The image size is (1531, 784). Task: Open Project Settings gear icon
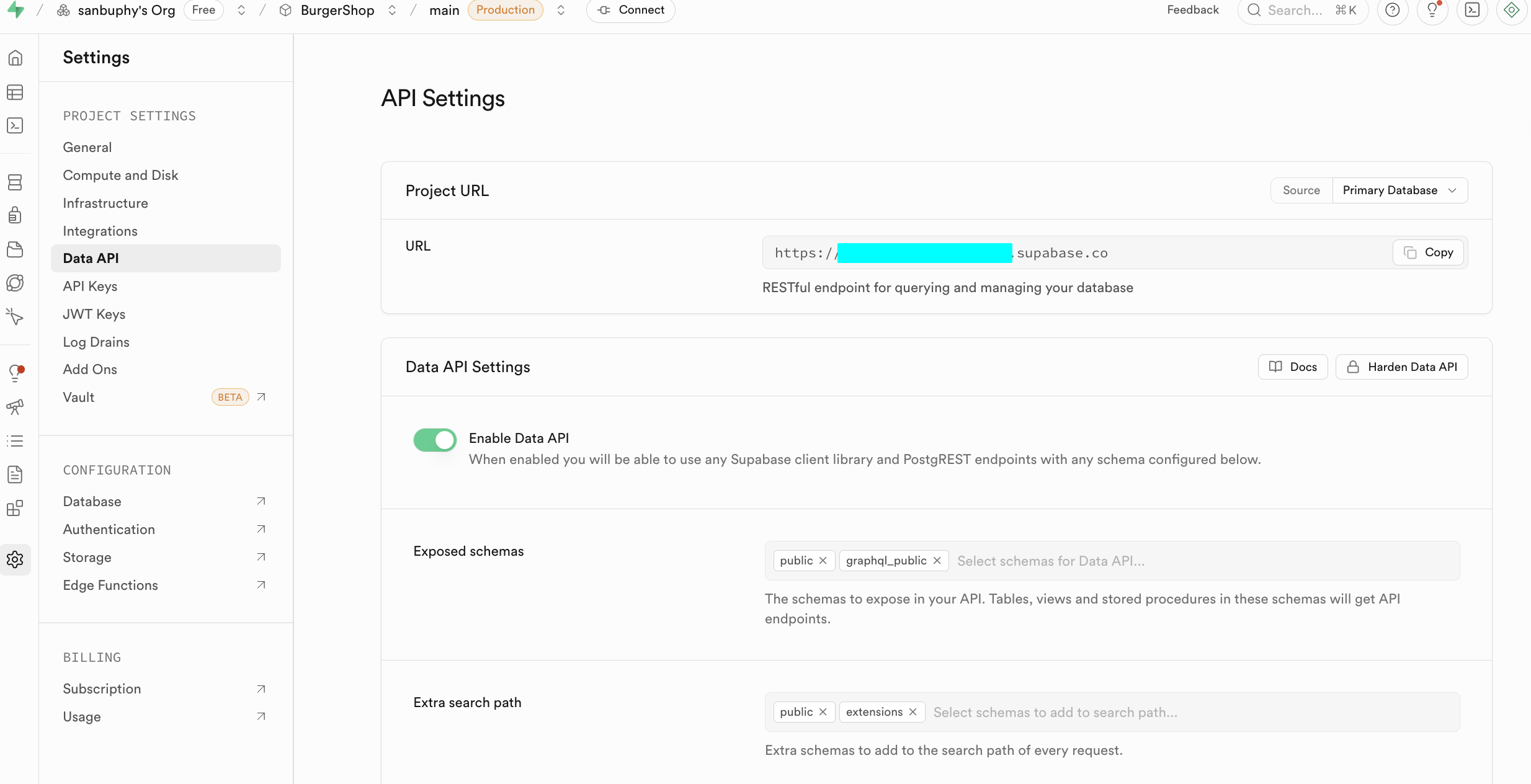pos(15,559)
